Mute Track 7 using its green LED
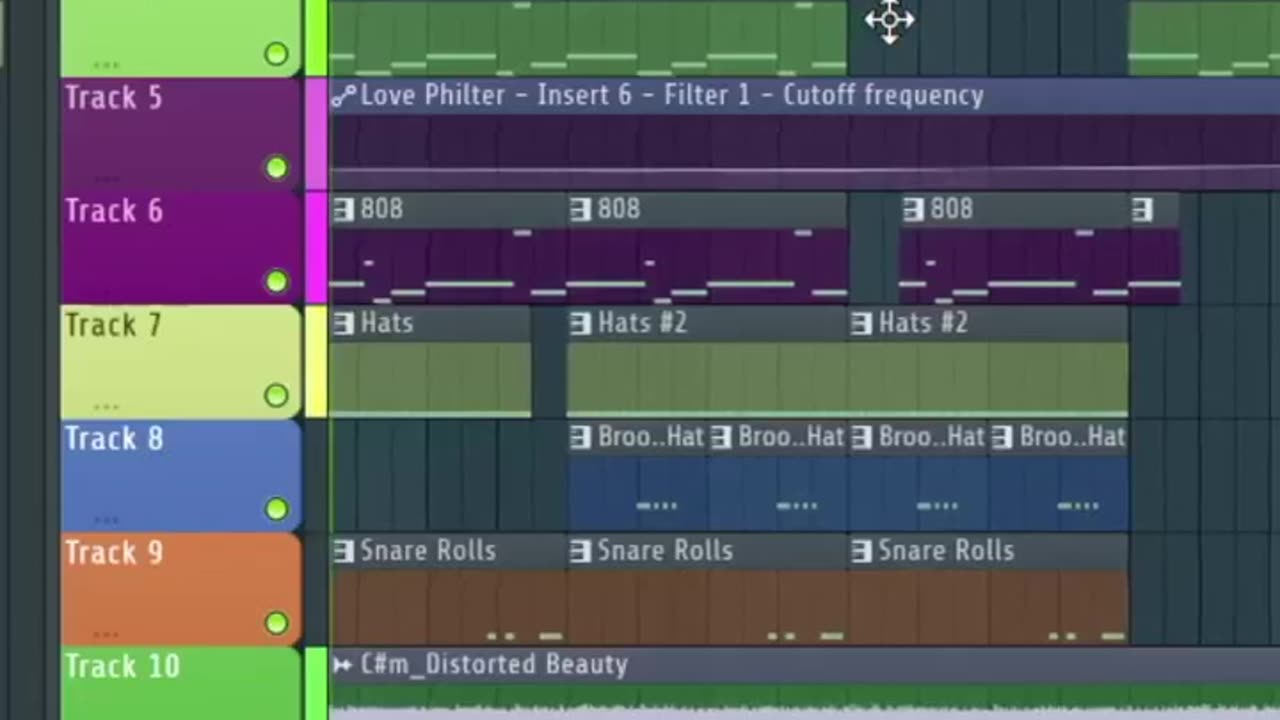 [277, 396]
